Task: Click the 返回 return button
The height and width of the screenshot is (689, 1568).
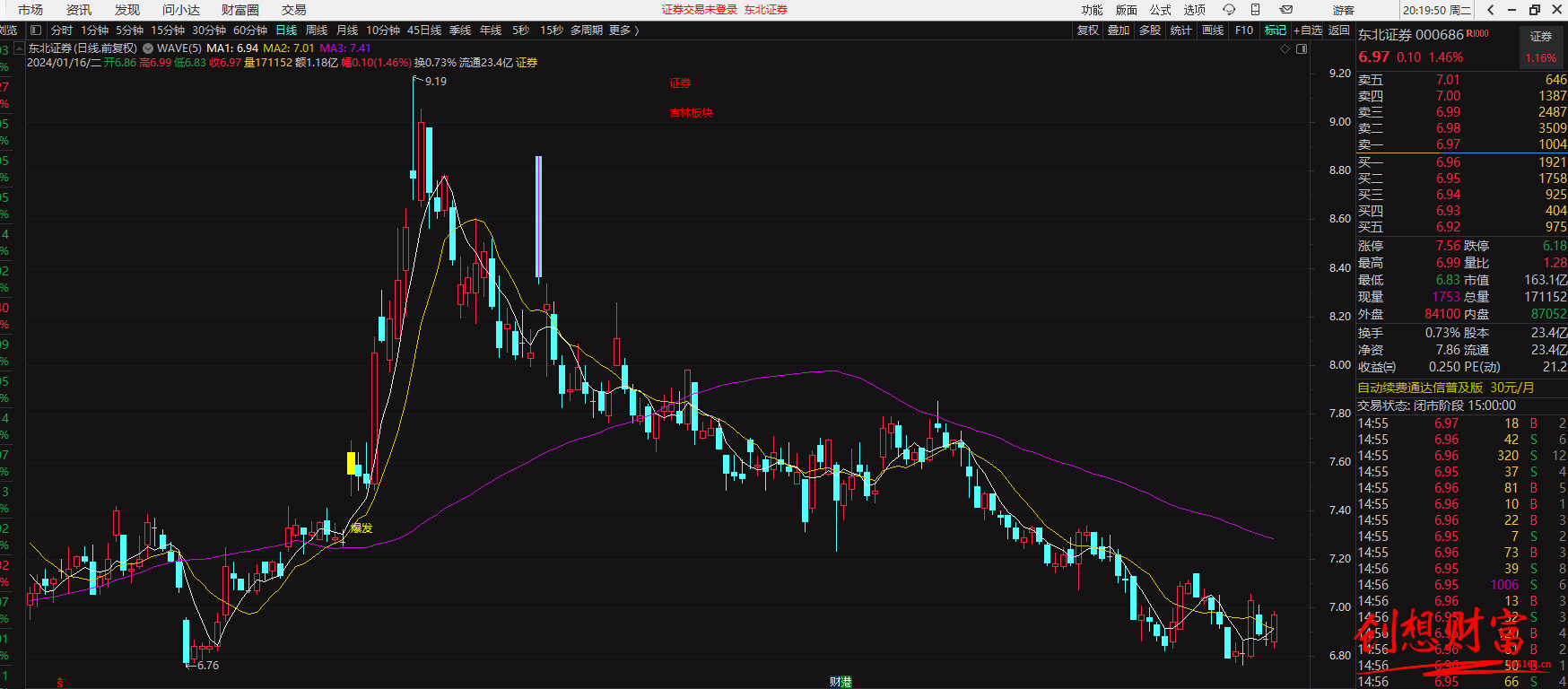Action: click(x=1339, y=31)
